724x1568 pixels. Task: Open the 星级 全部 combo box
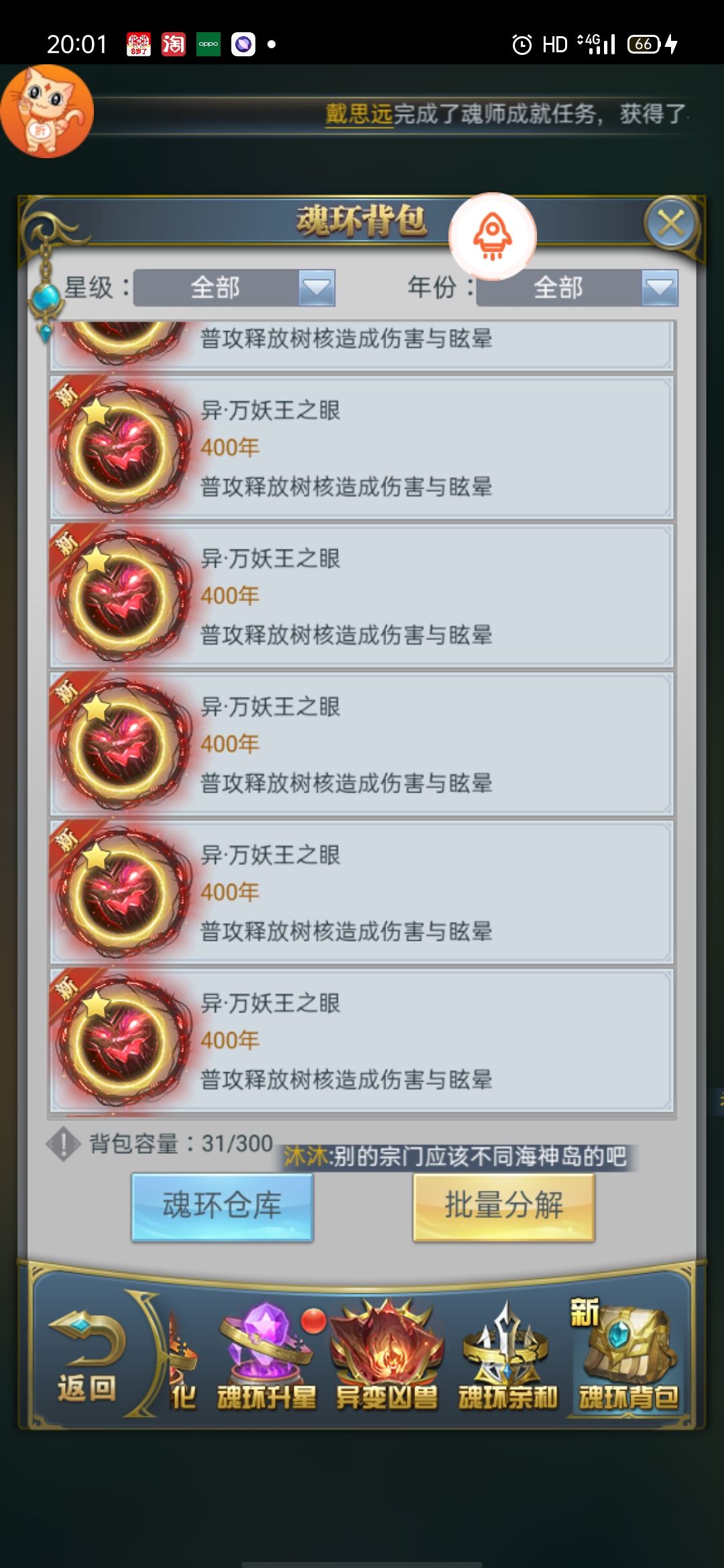pos(234,288)
